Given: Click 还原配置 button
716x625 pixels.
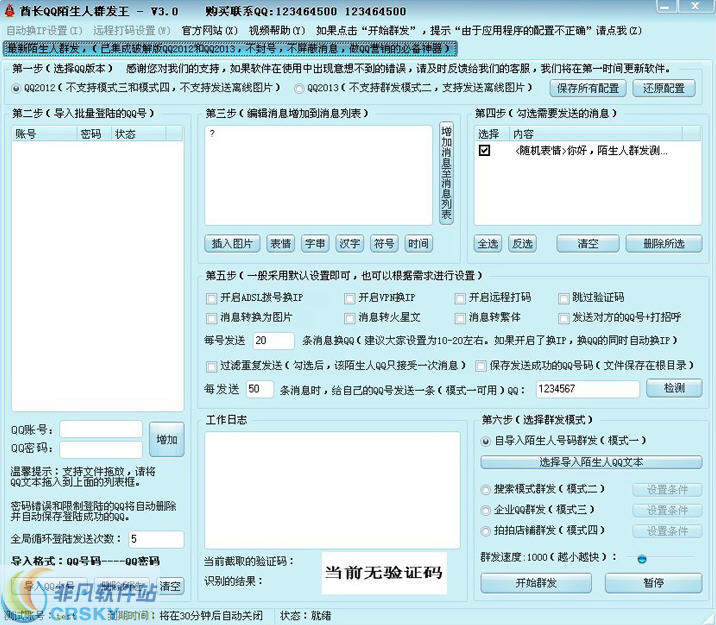Looking at the screenshot, I should (x=664, y=88).
